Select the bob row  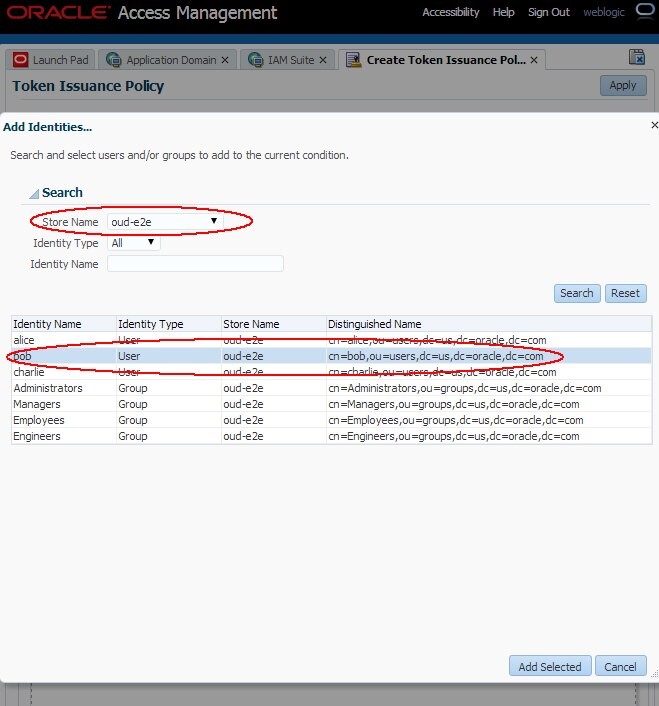tap(331, 356)
